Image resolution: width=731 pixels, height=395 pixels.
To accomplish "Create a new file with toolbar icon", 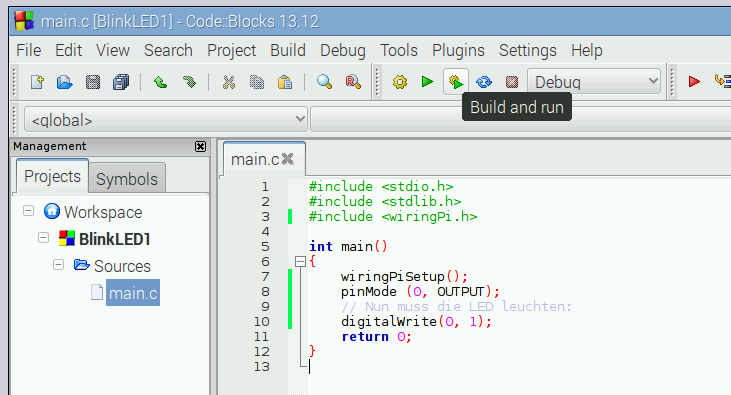I will (x=37, y=83).
